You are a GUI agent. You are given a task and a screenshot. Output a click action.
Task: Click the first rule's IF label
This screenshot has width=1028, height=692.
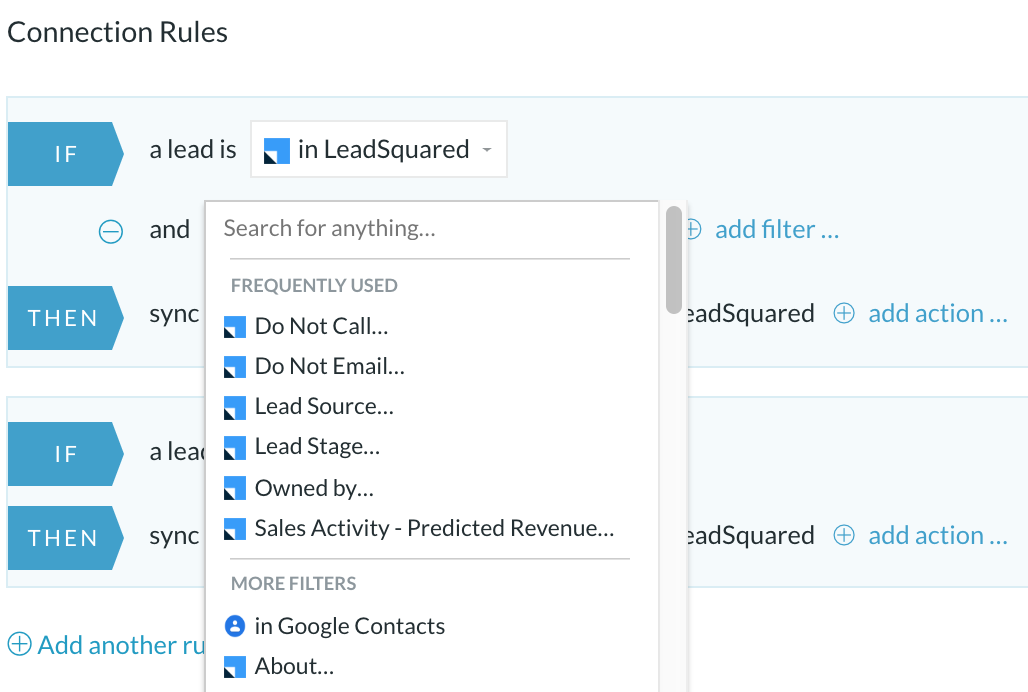coord(66,154)
